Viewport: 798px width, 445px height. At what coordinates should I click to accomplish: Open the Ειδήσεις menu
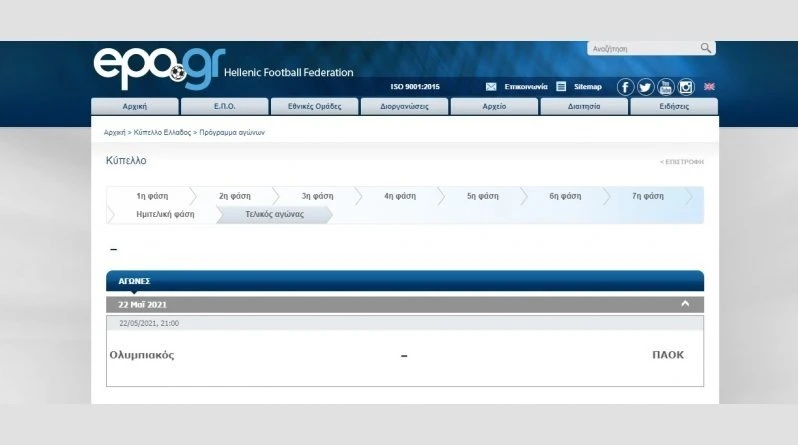click(x=674, y=106)
